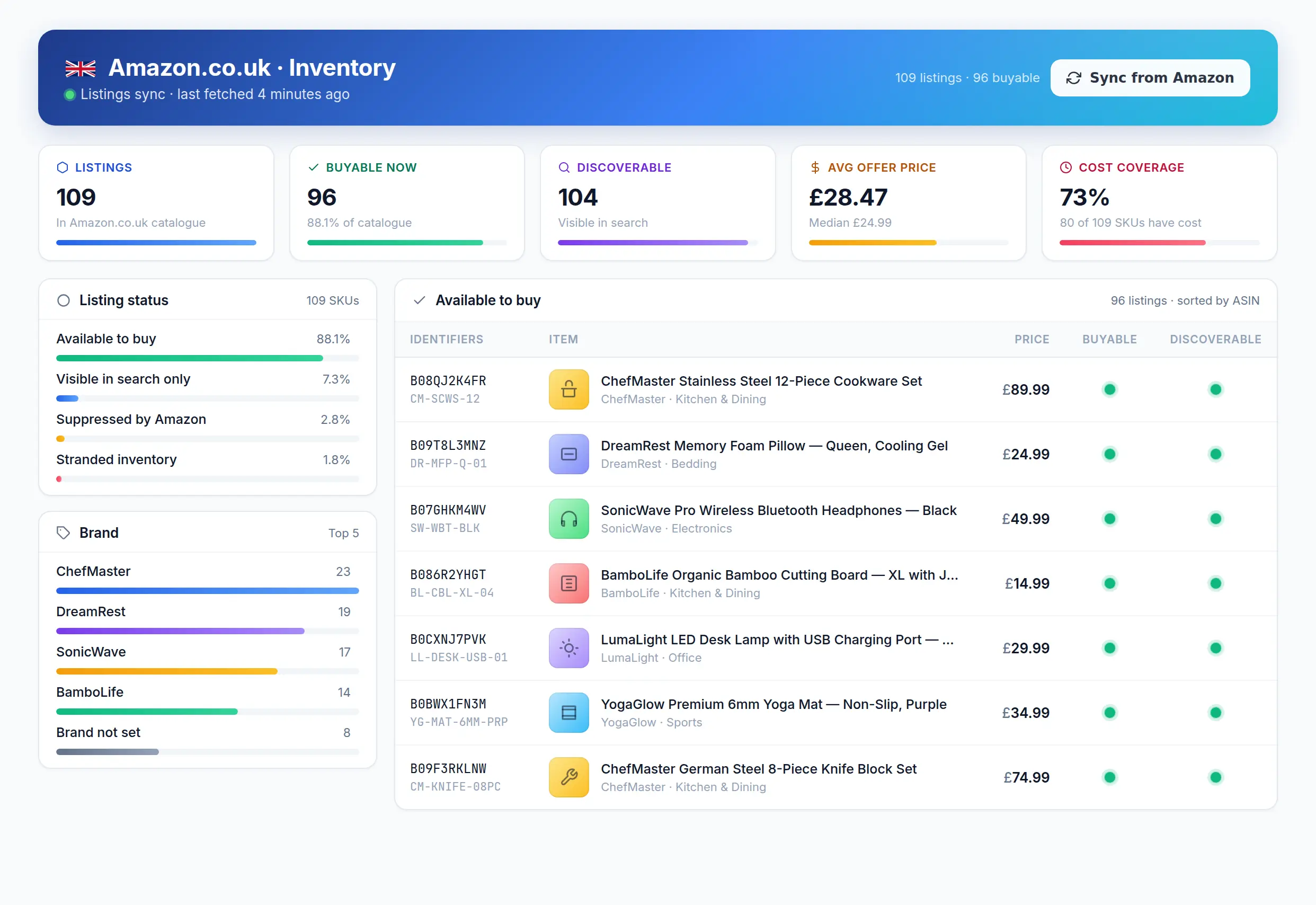
Task: Click buyable dot for SonicWave Headphones row
Action: tap(1109, 519)
